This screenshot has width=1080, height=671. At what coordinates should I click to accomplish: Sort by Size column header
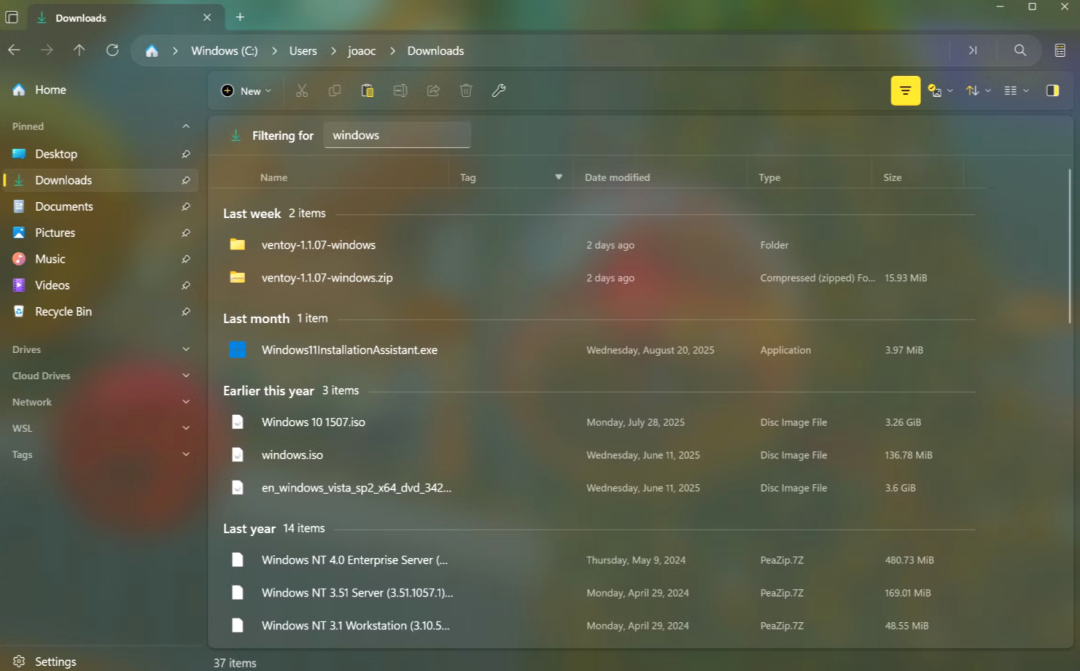[892, 177]
